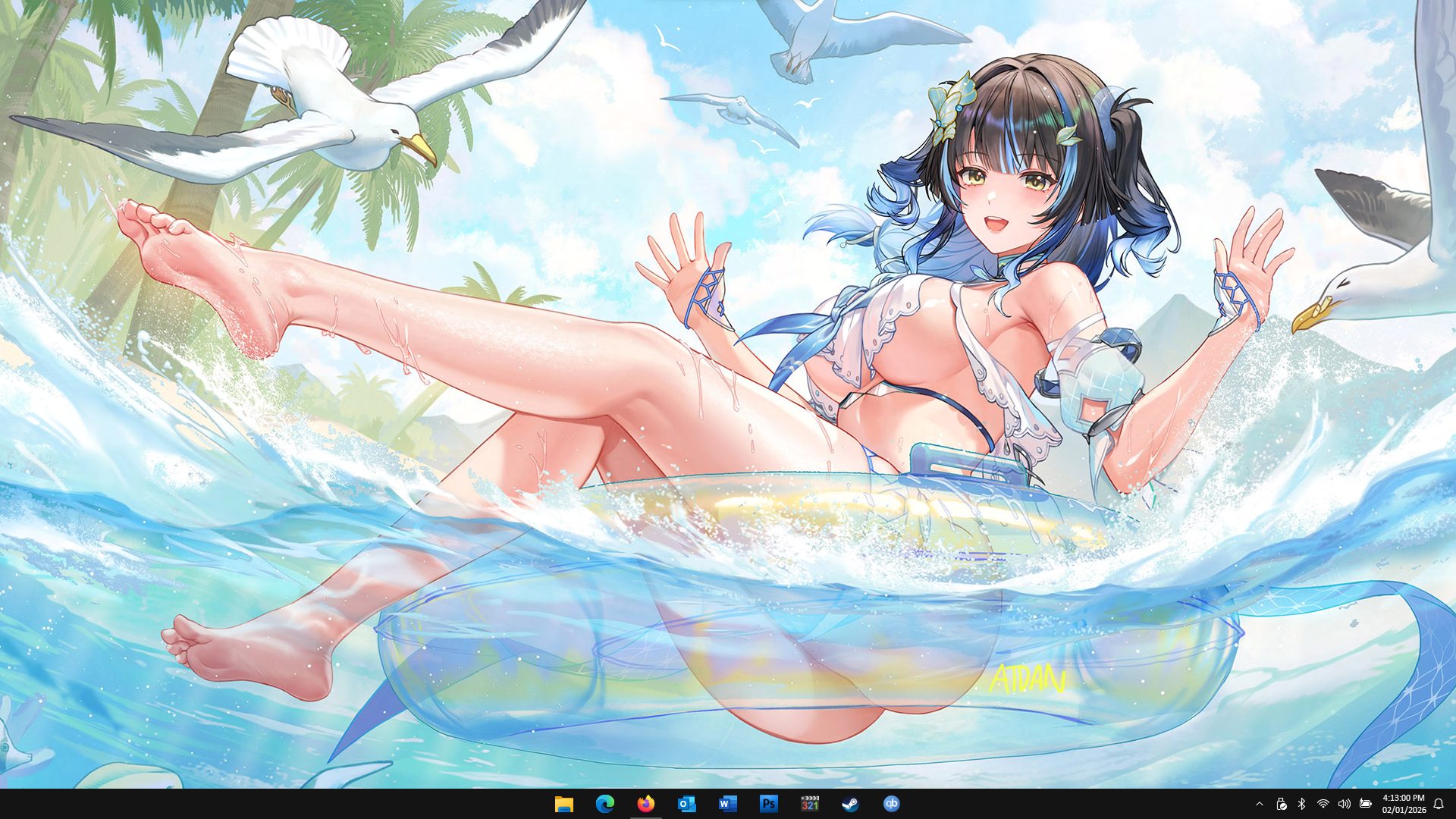
Task: Open the notification center
Action: click(1438, 804)
